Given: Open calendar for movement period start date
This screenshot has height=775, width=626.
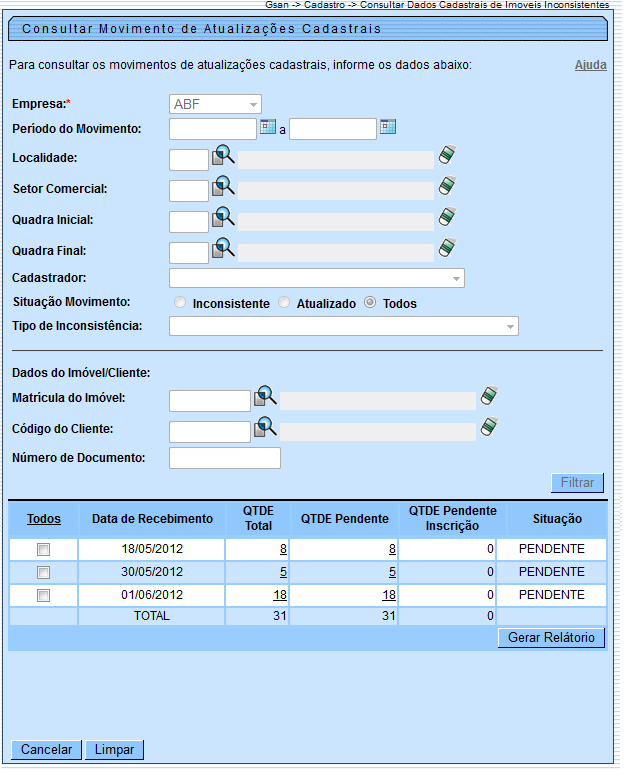Looking at the screenshot, I should point(267,127).
